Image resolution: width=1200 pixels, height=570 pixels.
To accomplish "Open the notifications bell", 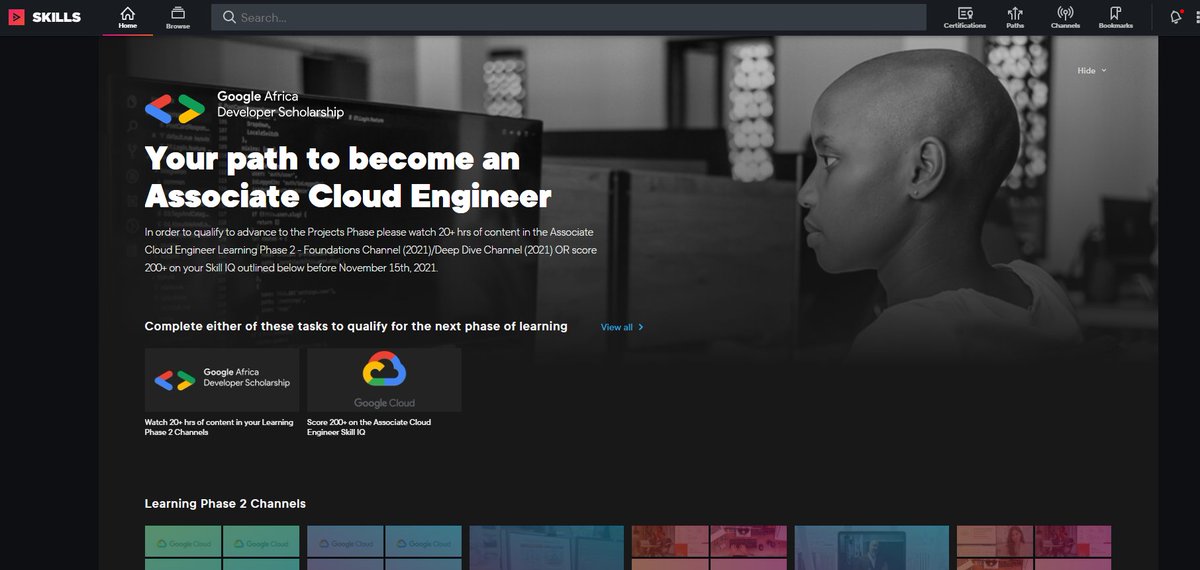I will [1176, 16].
